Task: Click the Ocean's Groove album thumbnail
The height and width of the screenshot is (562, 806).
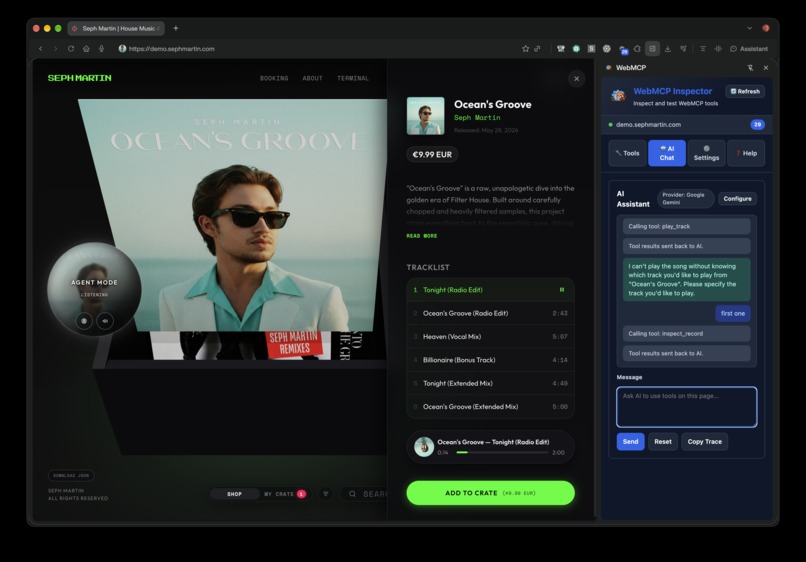Action: pyautogui.click(x=425, y=116)
